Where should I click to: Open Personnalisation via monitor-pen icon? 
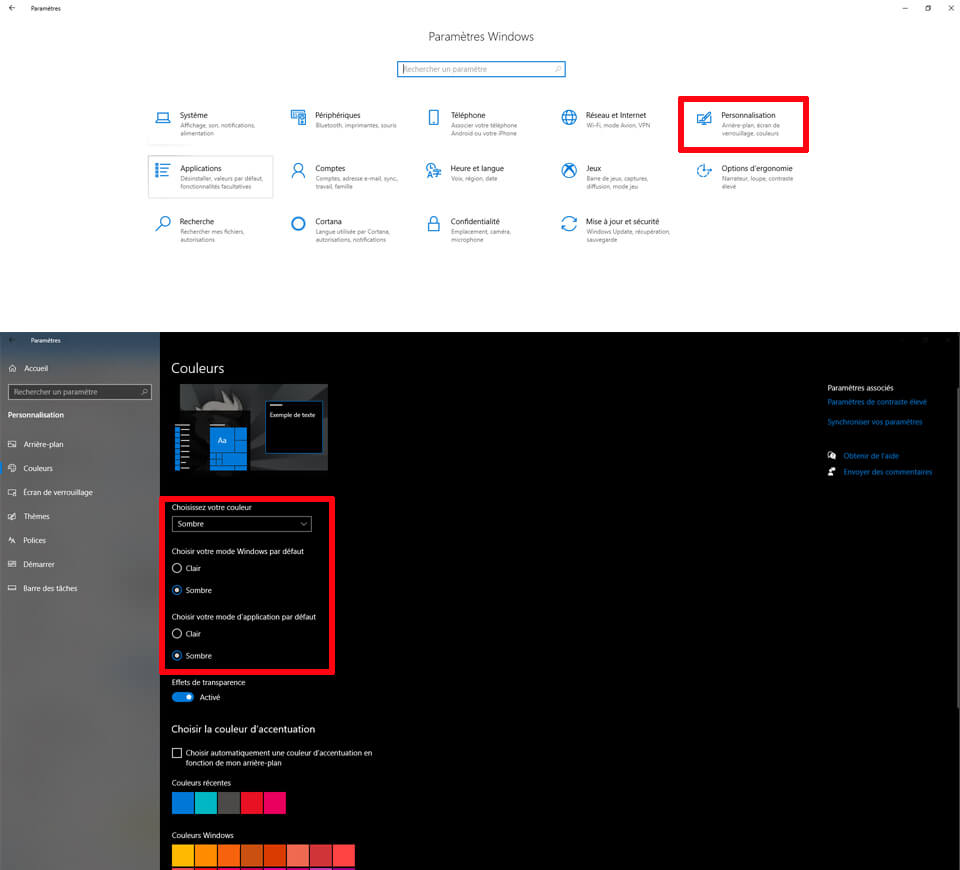tap(704, 118)
